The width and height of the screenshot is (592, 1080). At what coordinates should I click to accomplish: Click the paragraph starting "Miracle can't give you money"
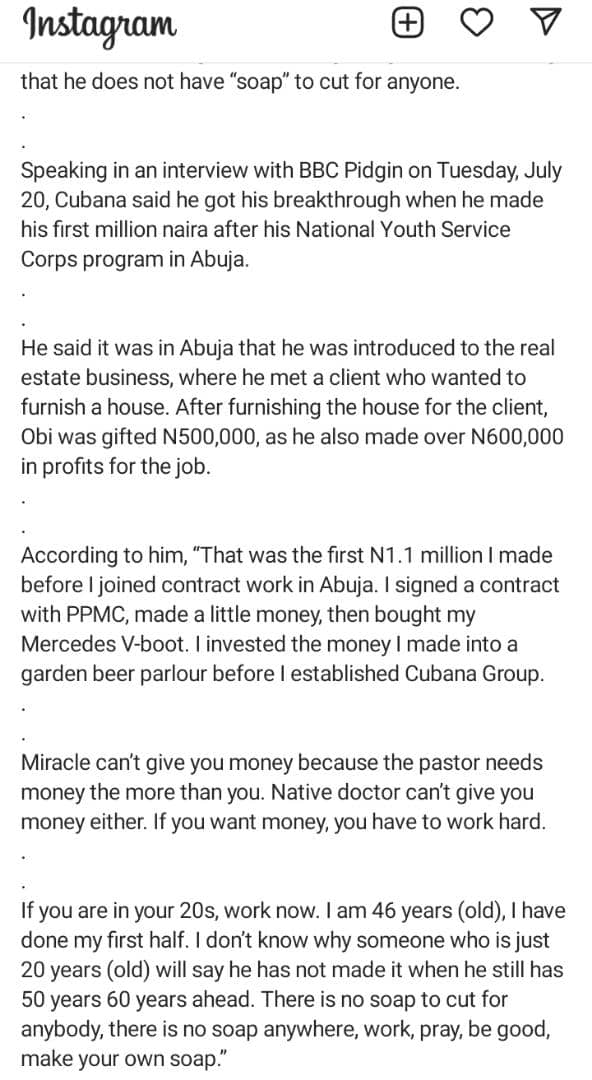point(283,792)
